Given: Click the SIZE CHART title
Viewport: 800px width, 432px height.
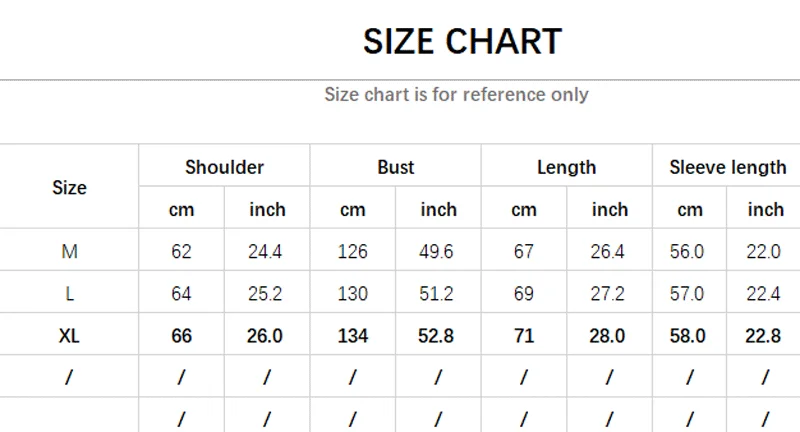Looking at the screenshot, I should pos(462,42).
